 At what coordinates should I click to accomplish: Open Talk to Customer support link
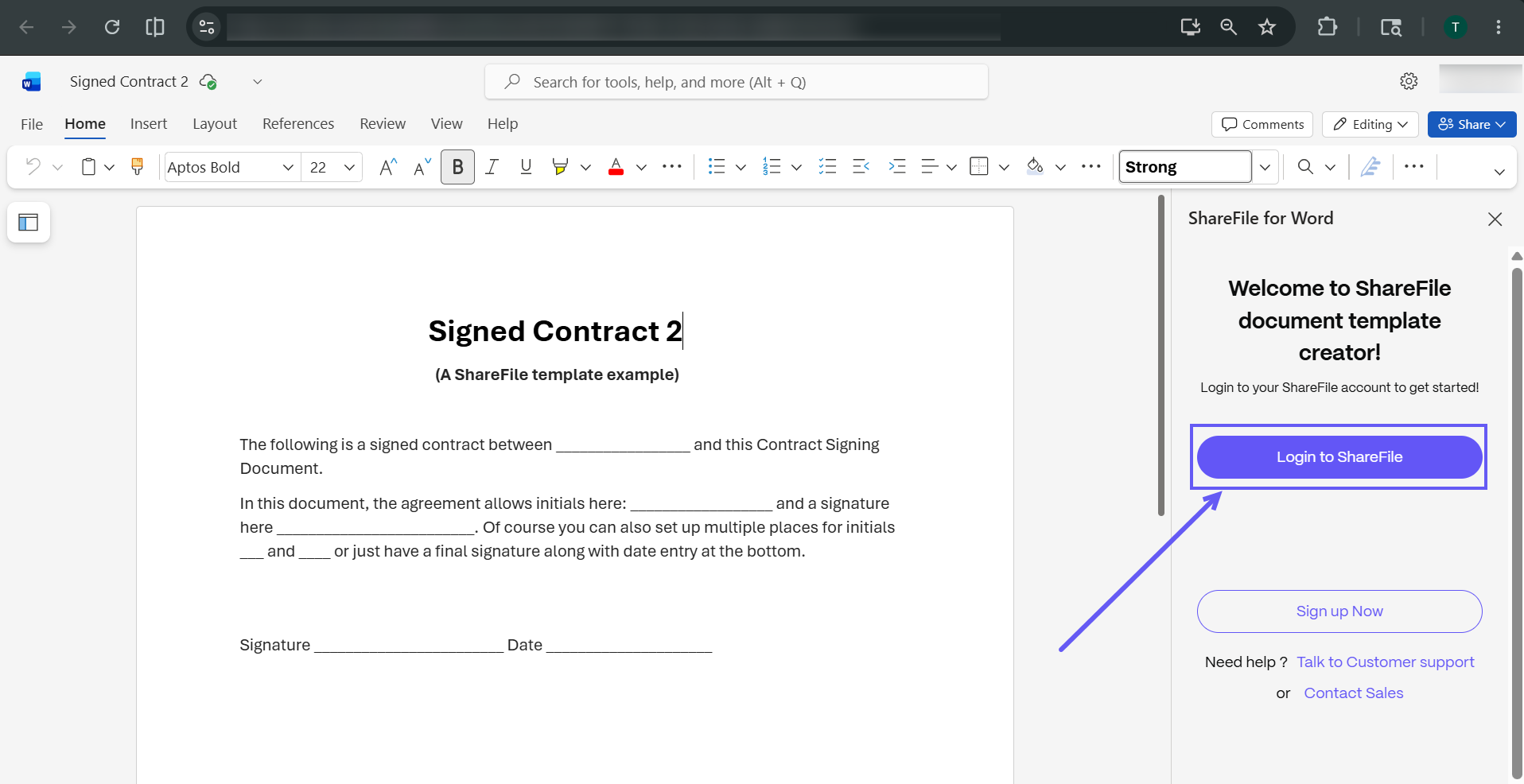coord(1386,662)
